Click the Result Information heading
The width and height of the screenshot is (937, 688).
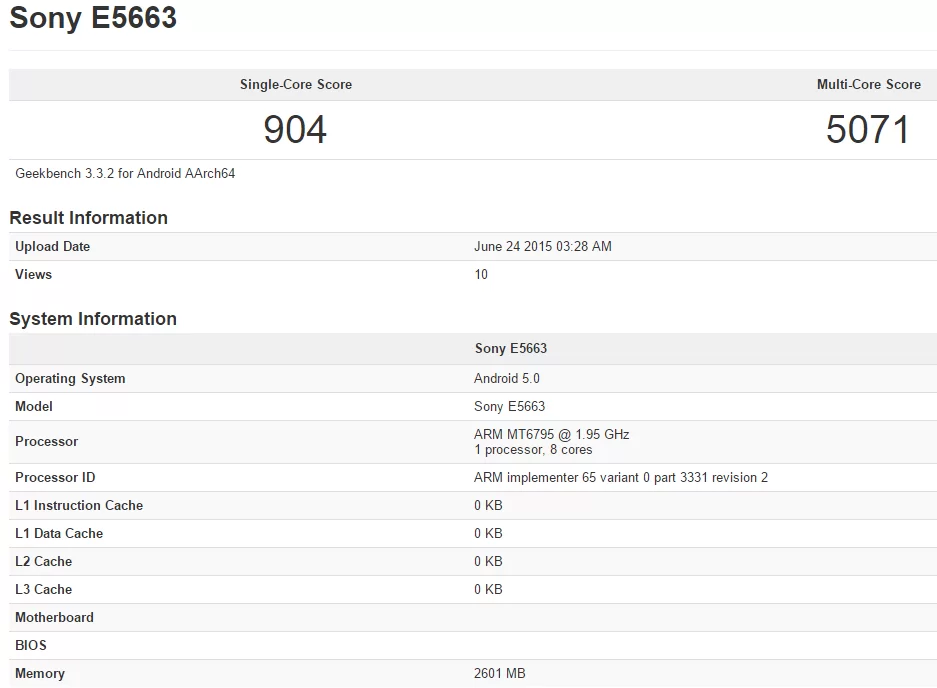pyautogui.click(x=89, y=217)
